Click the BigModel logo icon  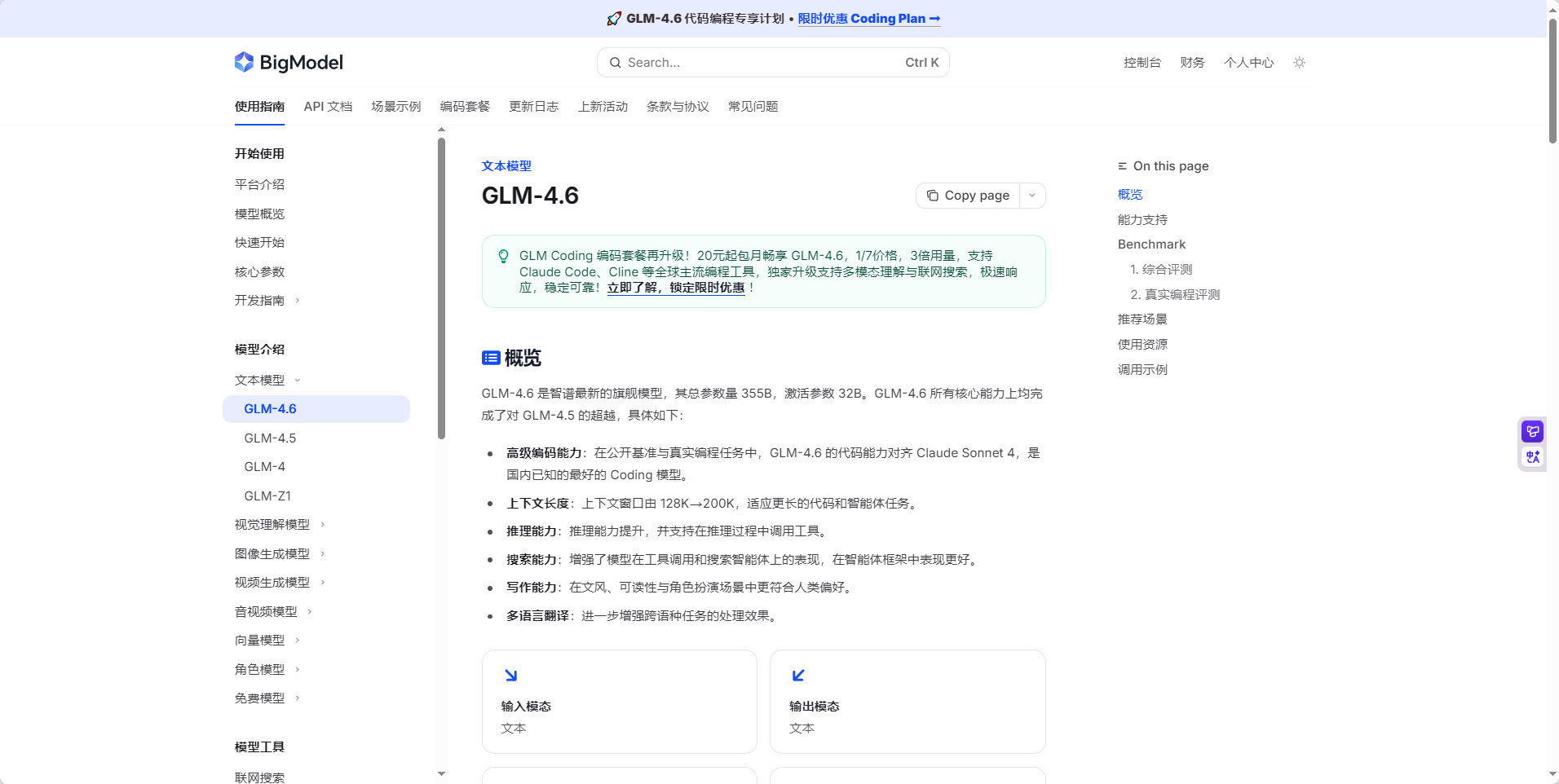point(244,62)
